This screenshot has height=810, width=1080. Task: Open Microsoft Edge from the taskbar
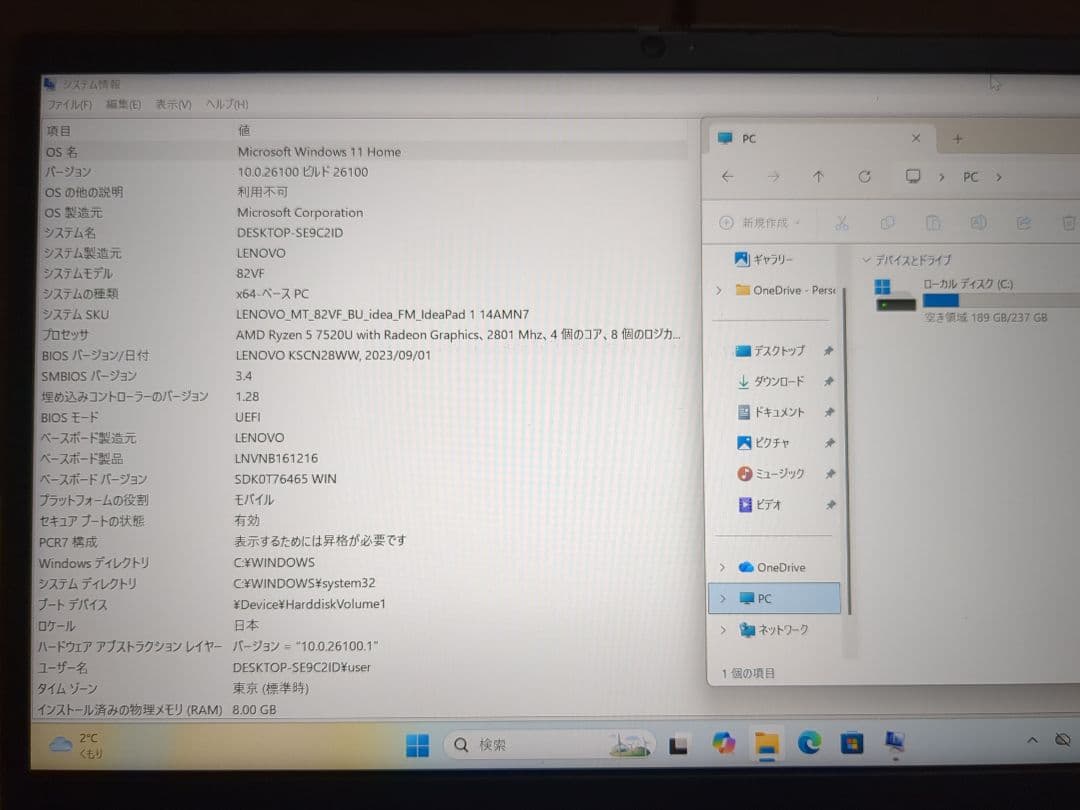click(809, 743)
